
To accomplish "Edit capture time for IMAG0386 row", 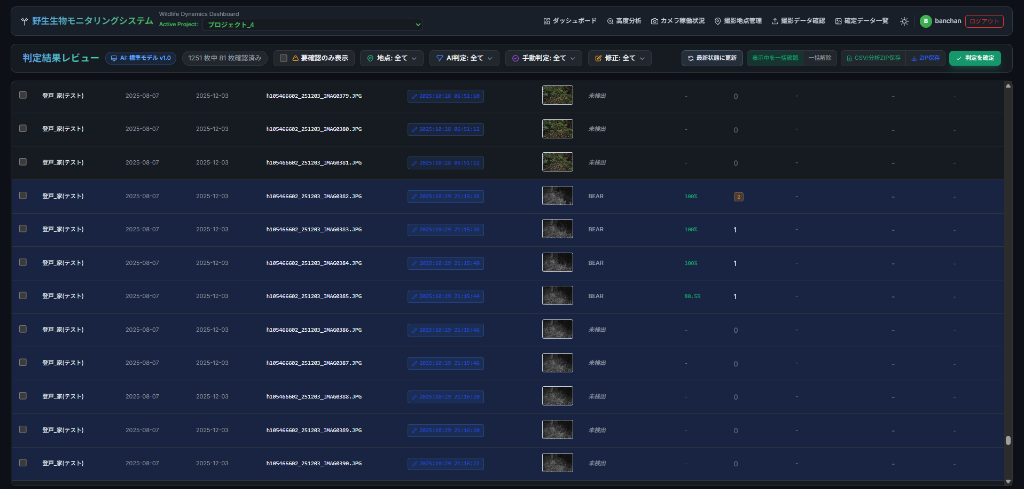I will (445, 330).
